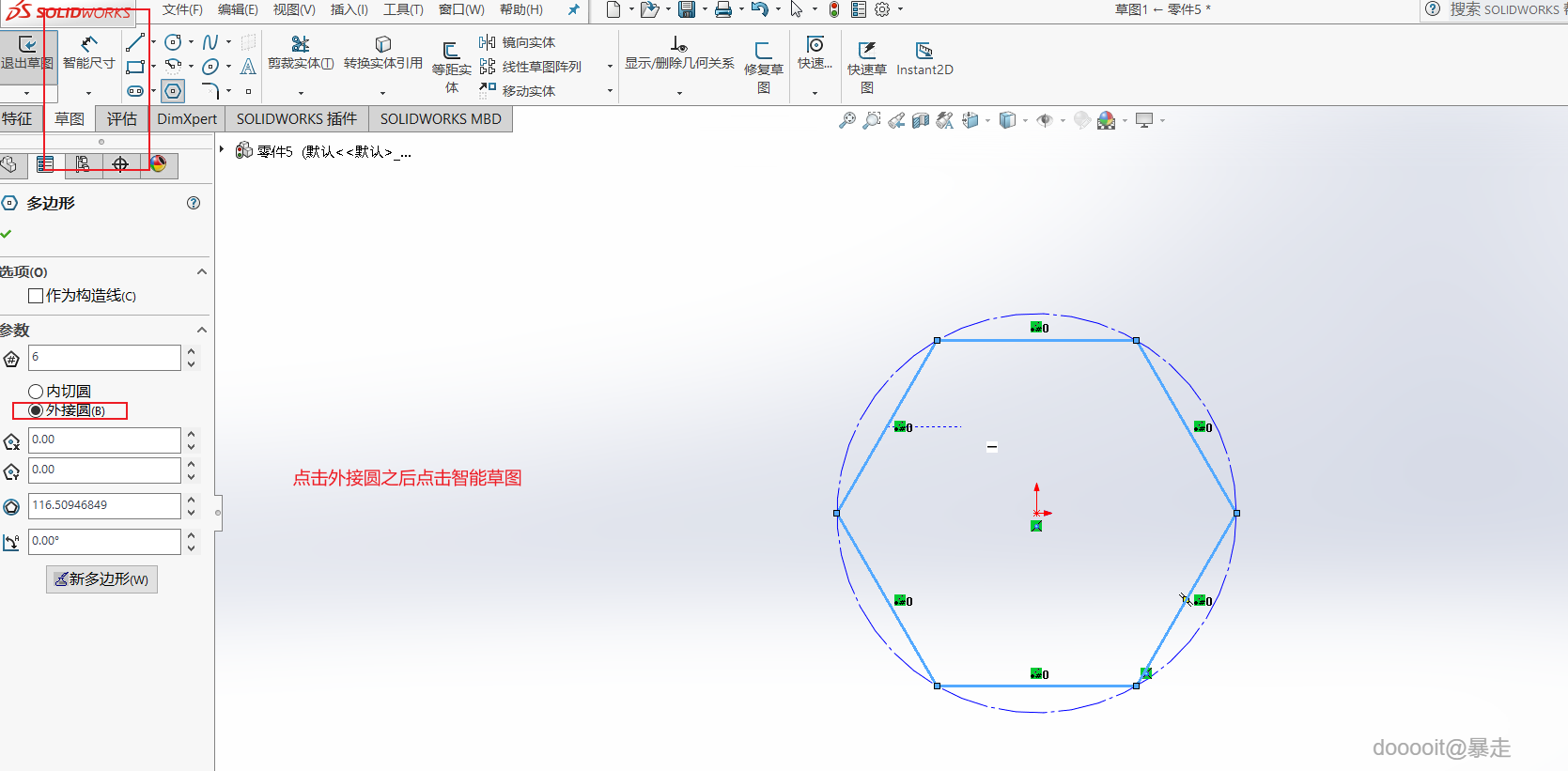Click the Zoom to Fit icon
This screenshot has height=771, width=1568.
click(847, 120)
